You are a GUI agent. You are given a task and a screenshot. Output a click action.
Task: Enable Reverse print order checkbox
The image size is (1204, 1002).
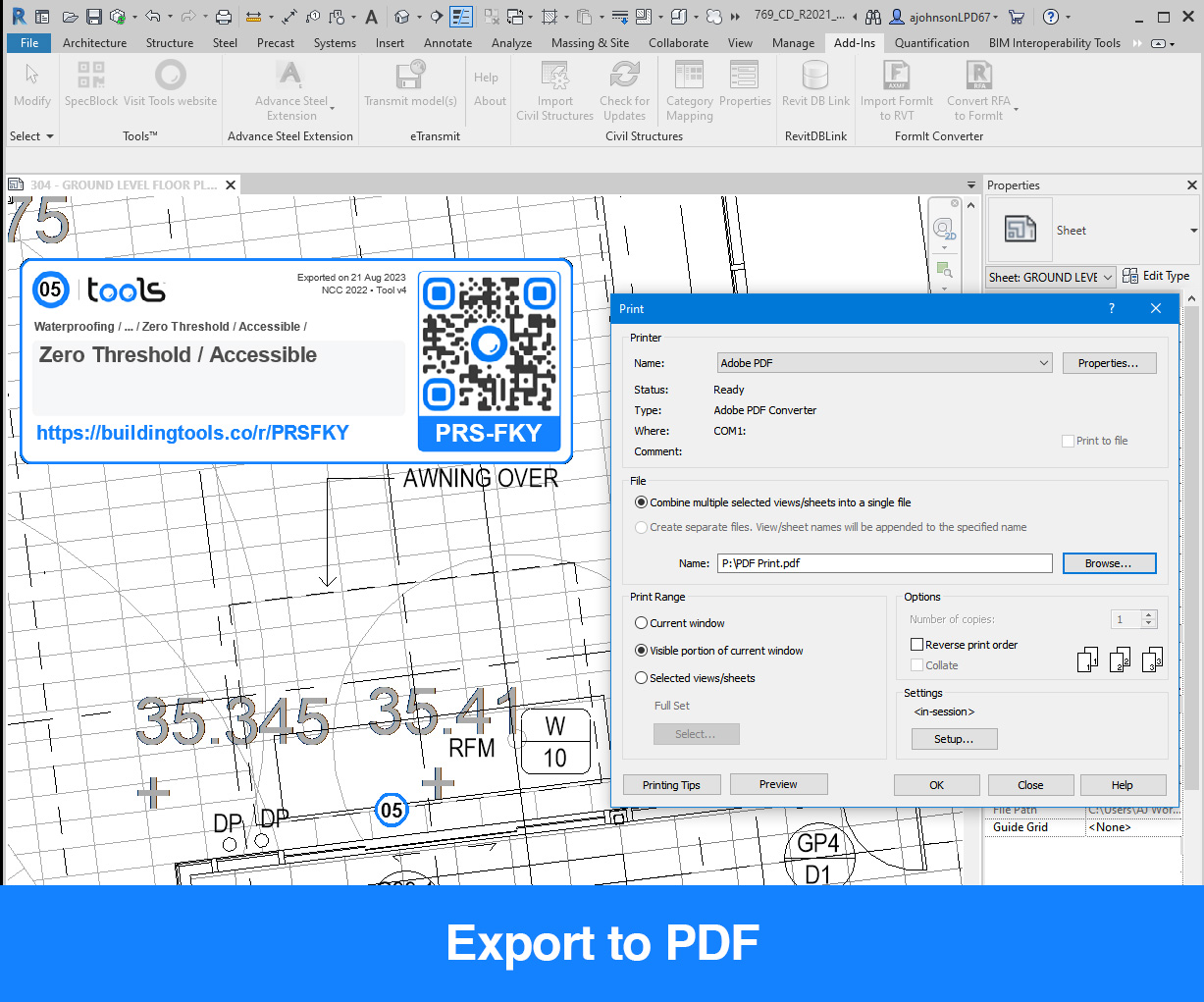point(917,645)
